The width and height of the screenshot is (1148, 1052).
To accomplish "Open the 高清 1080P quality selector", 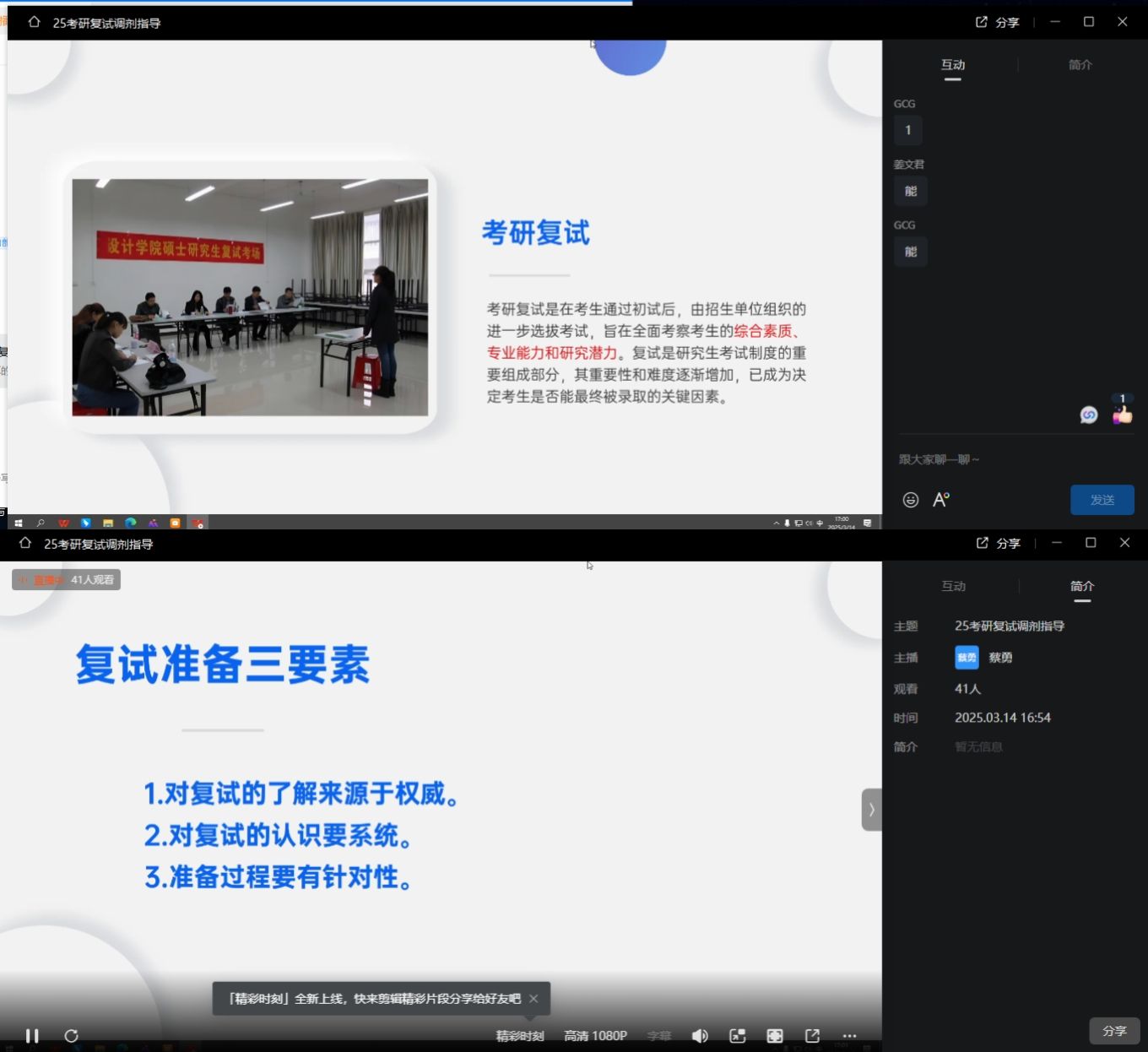I will [595, 1036].
